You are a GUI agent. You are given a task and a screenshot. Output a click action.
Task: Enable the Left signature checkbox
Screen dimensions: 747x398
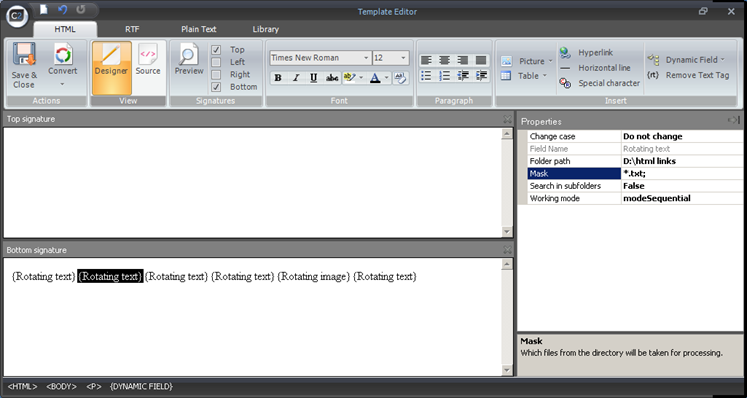[x=216, y=62]
